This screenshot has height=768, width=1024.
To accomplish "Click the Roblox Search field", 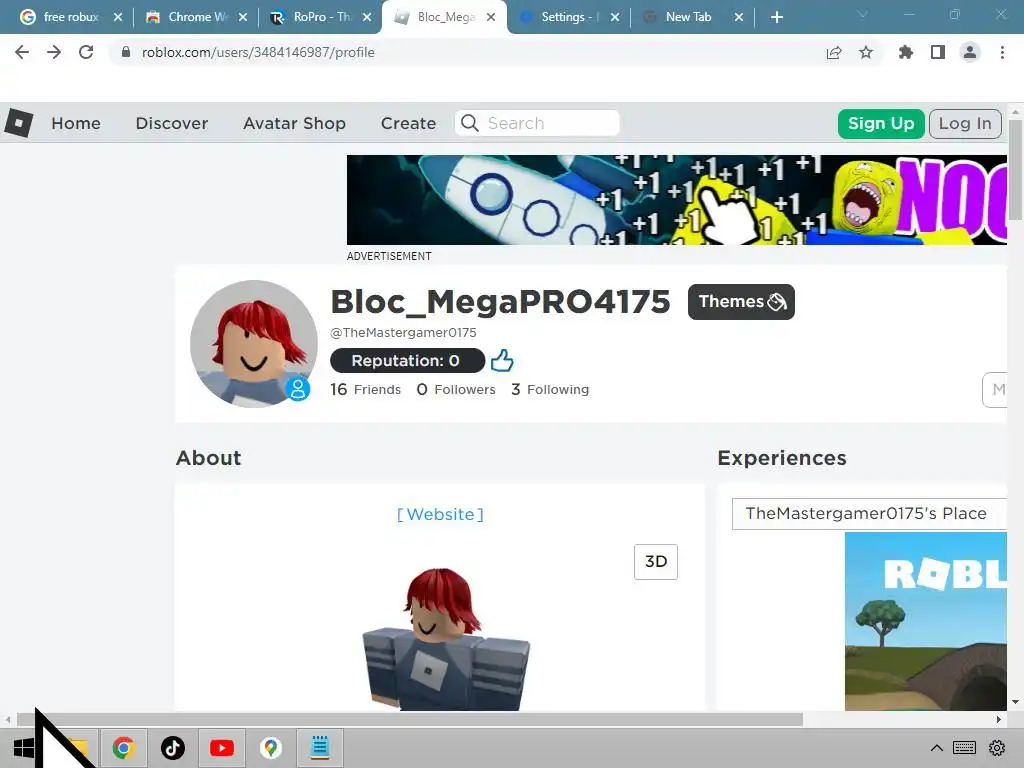I will click(x=537, y=123).
